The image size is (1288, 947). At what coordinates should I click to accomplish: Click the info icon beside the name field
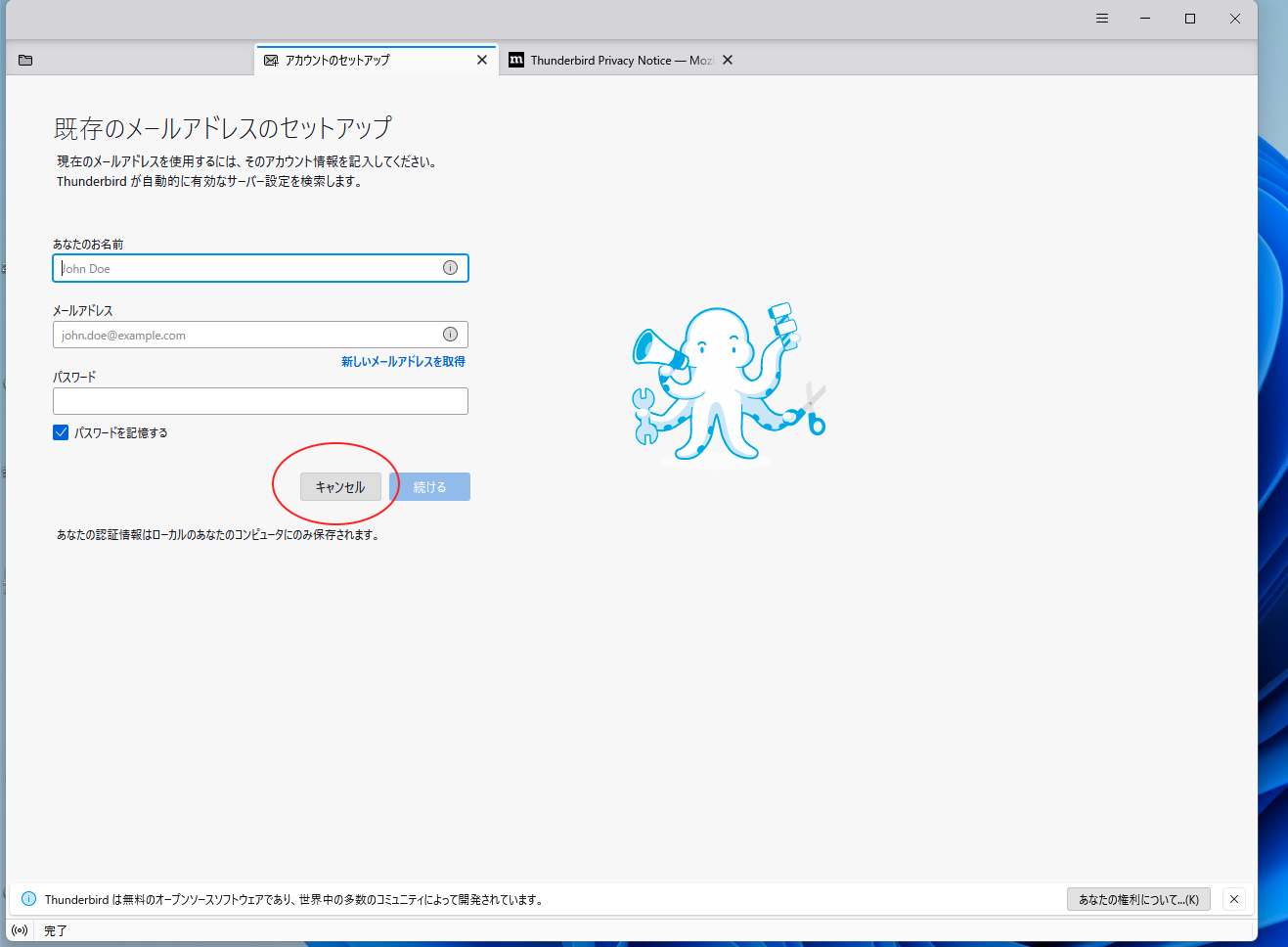coord(450,267)
